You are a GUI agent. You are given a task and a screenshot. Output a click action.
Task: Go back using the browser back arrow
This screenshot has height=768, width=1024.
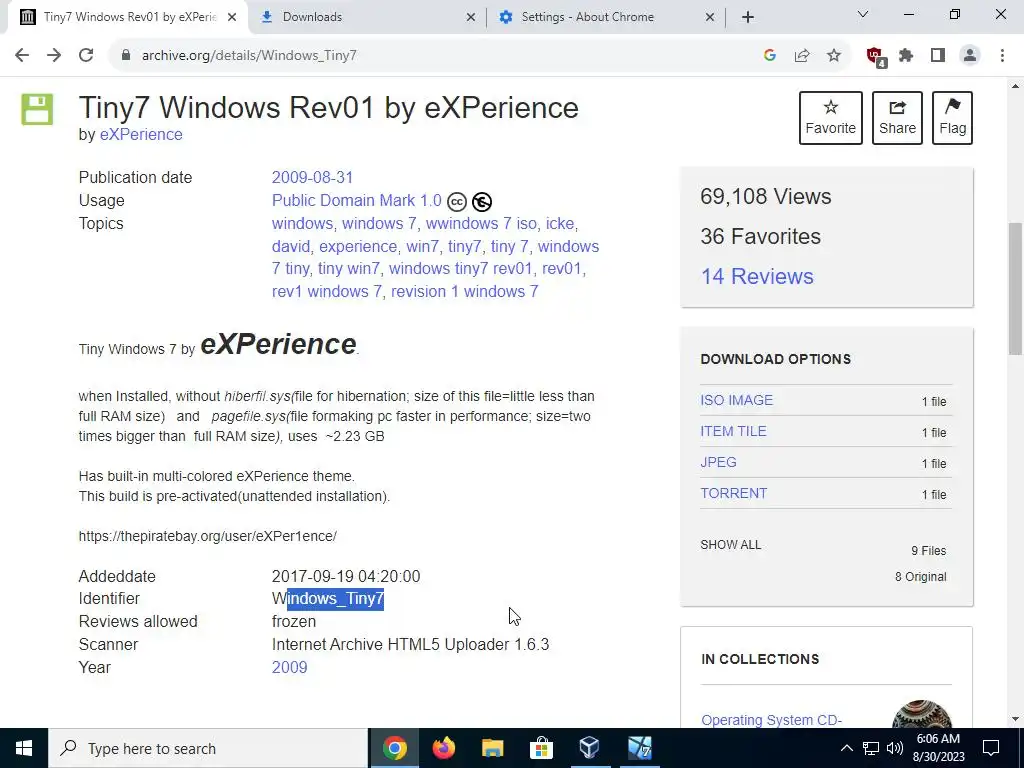pos(22,56)
